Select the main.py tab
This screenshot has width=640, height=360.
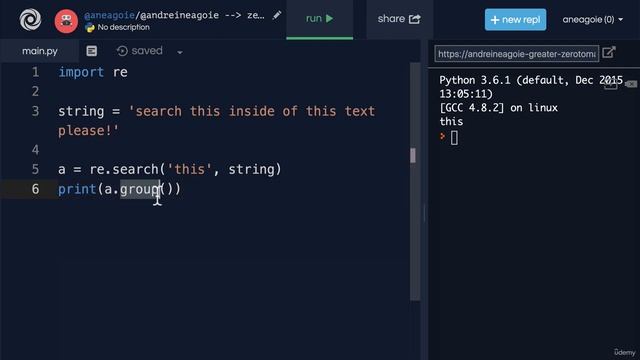(40, 51)
